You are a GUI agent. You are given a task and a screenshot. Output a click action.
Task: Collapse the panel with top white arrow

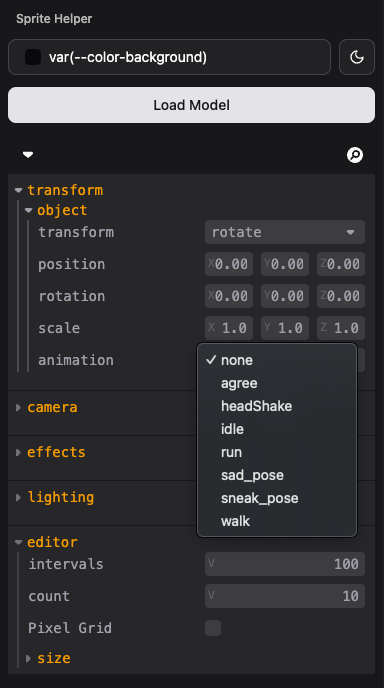click(x=28, y=155)
